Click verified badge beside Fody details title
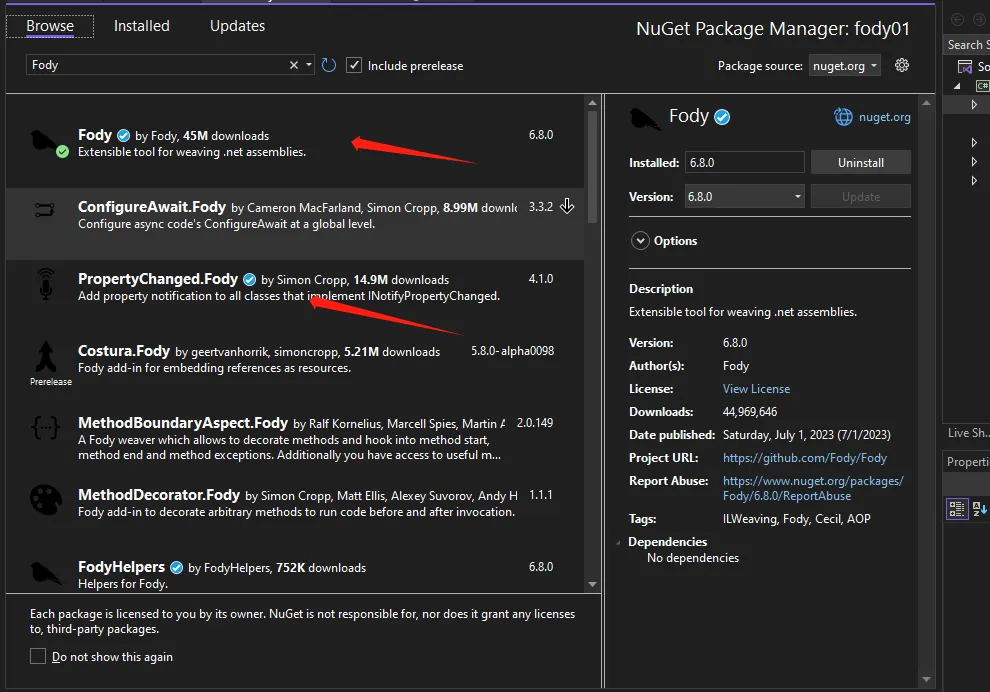The height and width of the screenshot is (692, 990). pos(722,117)
